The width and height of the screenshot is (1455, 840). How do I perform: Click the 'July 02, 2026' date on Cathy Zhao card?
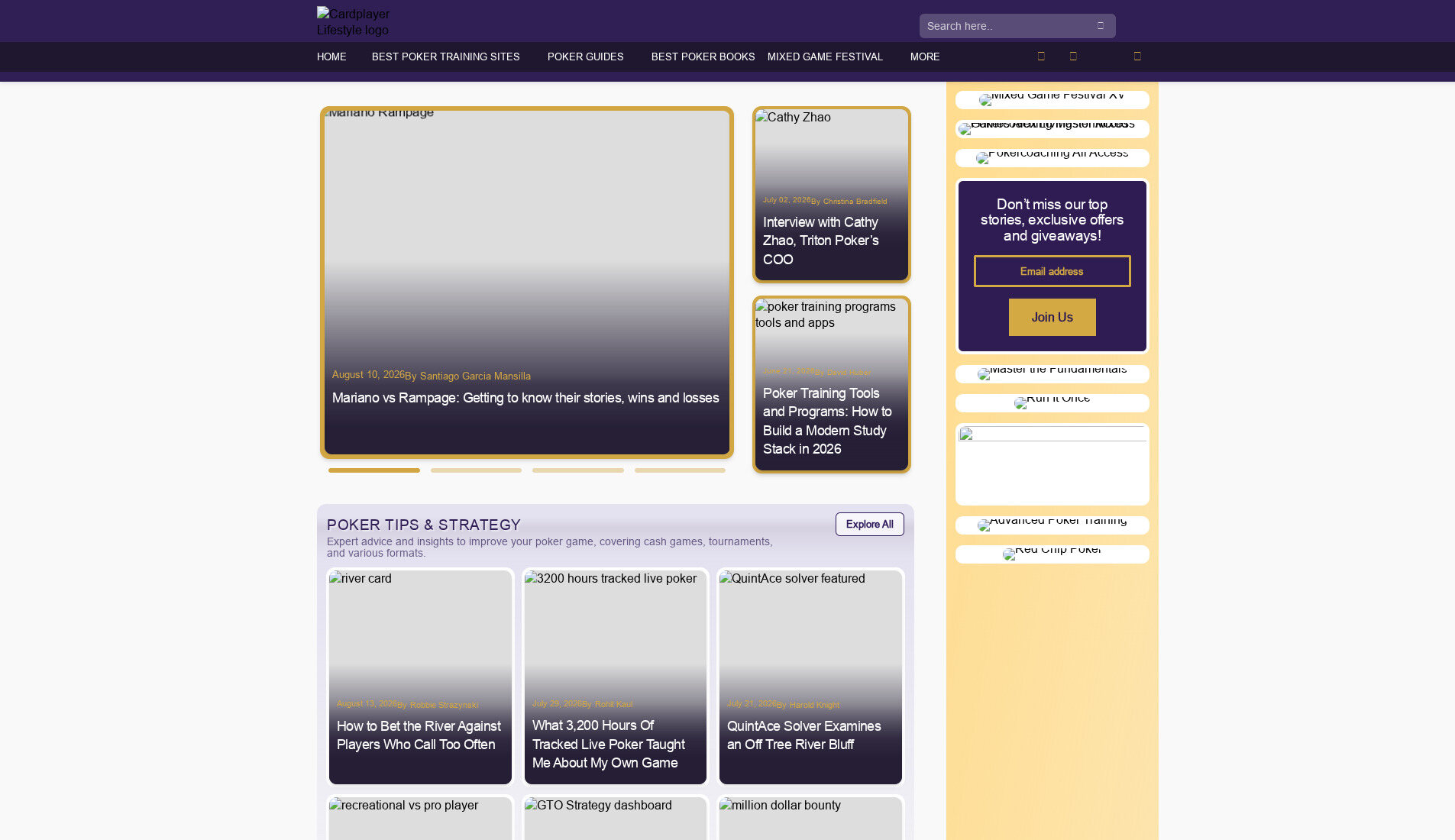click(x=787, y=200)
